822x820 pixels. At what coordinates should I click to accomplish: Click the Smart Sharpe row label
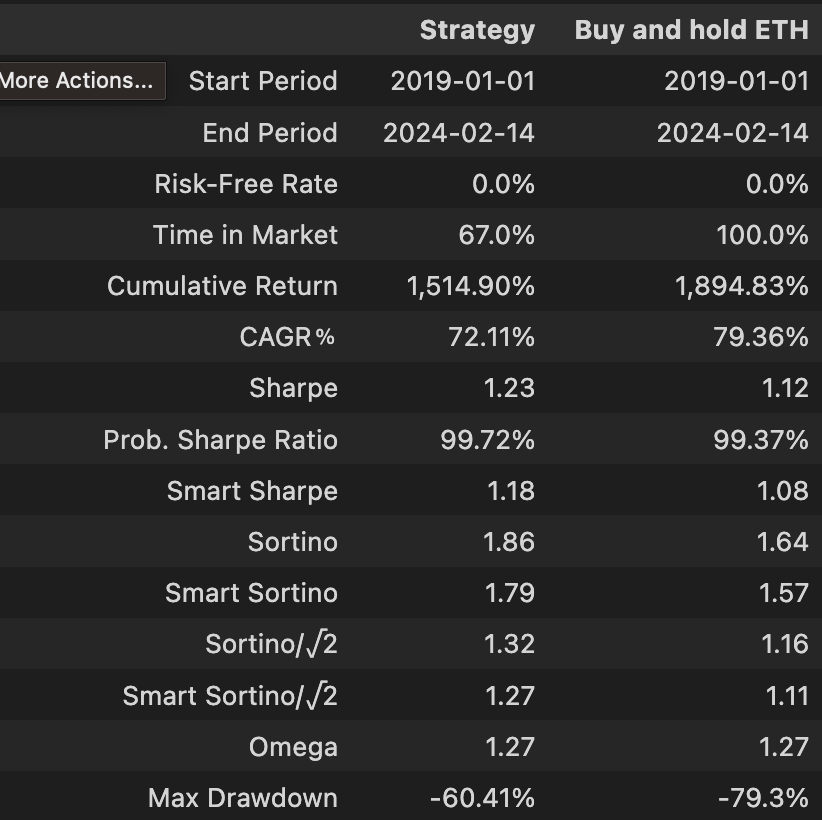click(252, 491)
